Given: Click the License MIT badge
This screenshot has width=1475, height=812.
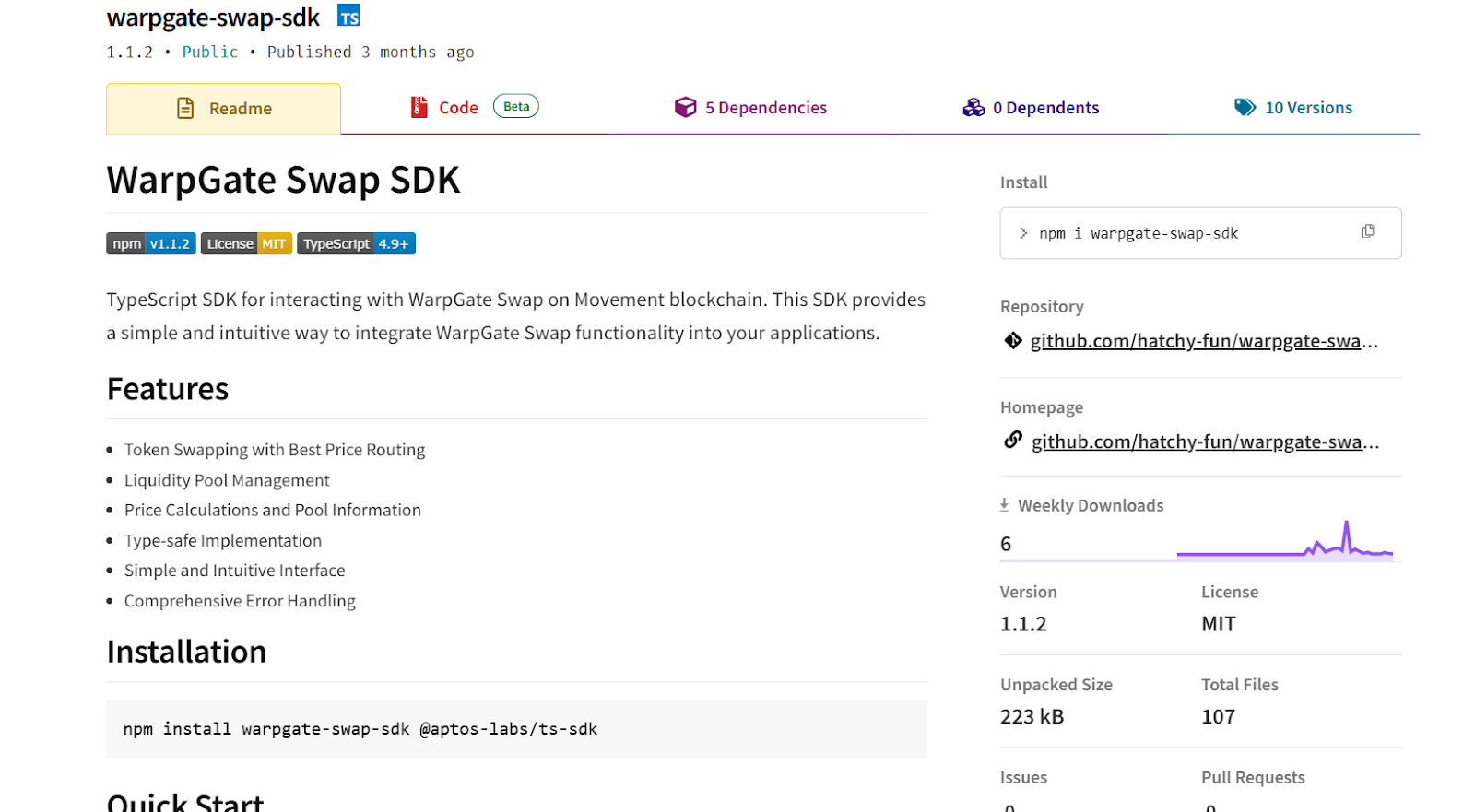Looking at the screenshot, I should tap(246, 243).
